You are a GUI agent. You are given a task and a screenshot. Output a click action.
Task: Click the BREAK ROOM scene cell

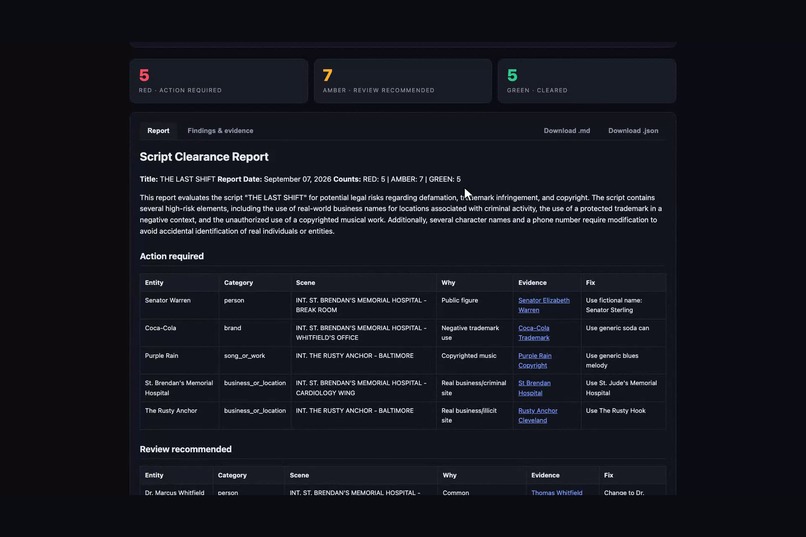[x=363, y=305]
